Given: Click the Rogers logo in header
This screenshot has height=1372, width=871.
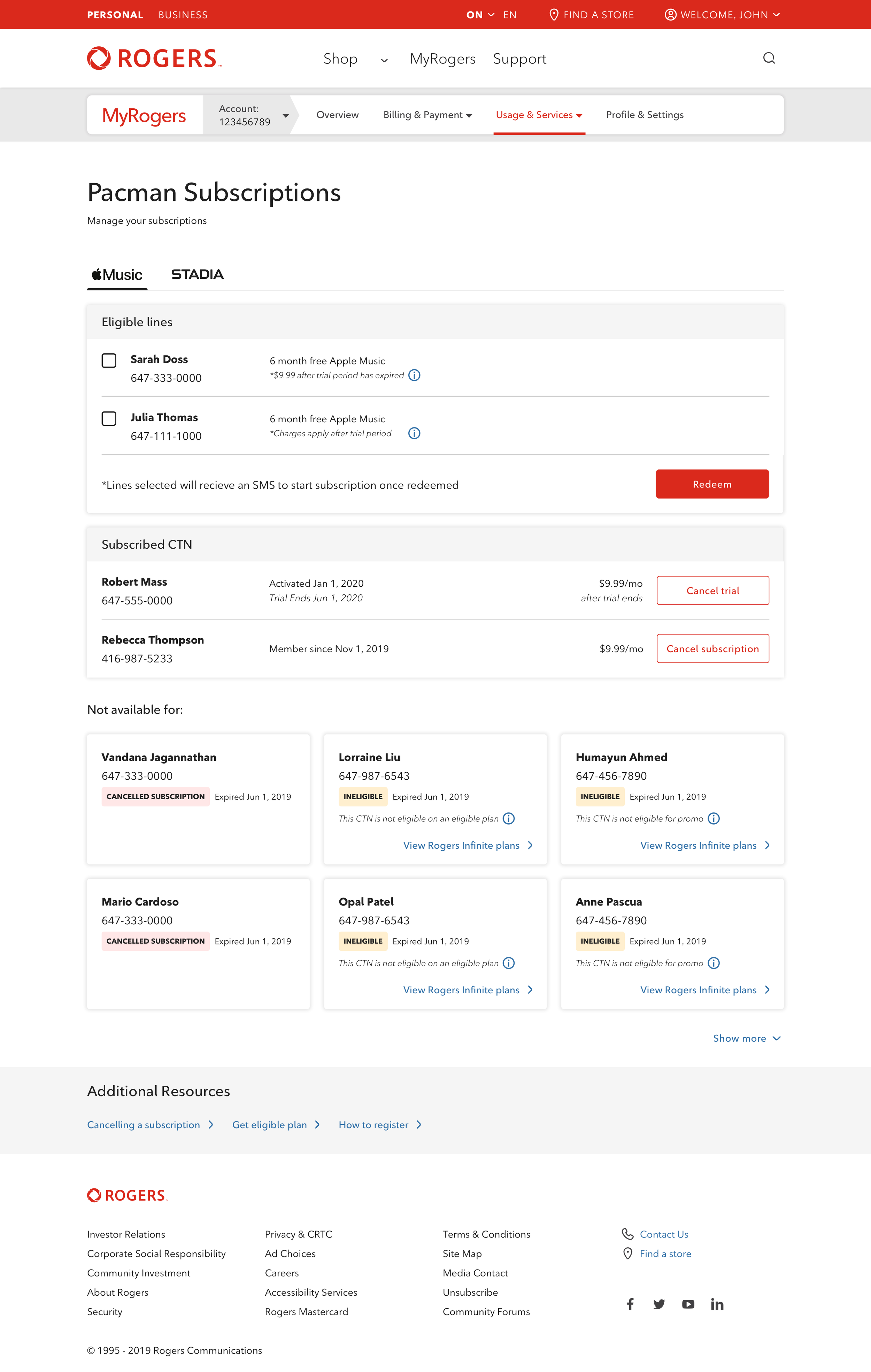Looking at the screenshot, I should tap(154, 59).
